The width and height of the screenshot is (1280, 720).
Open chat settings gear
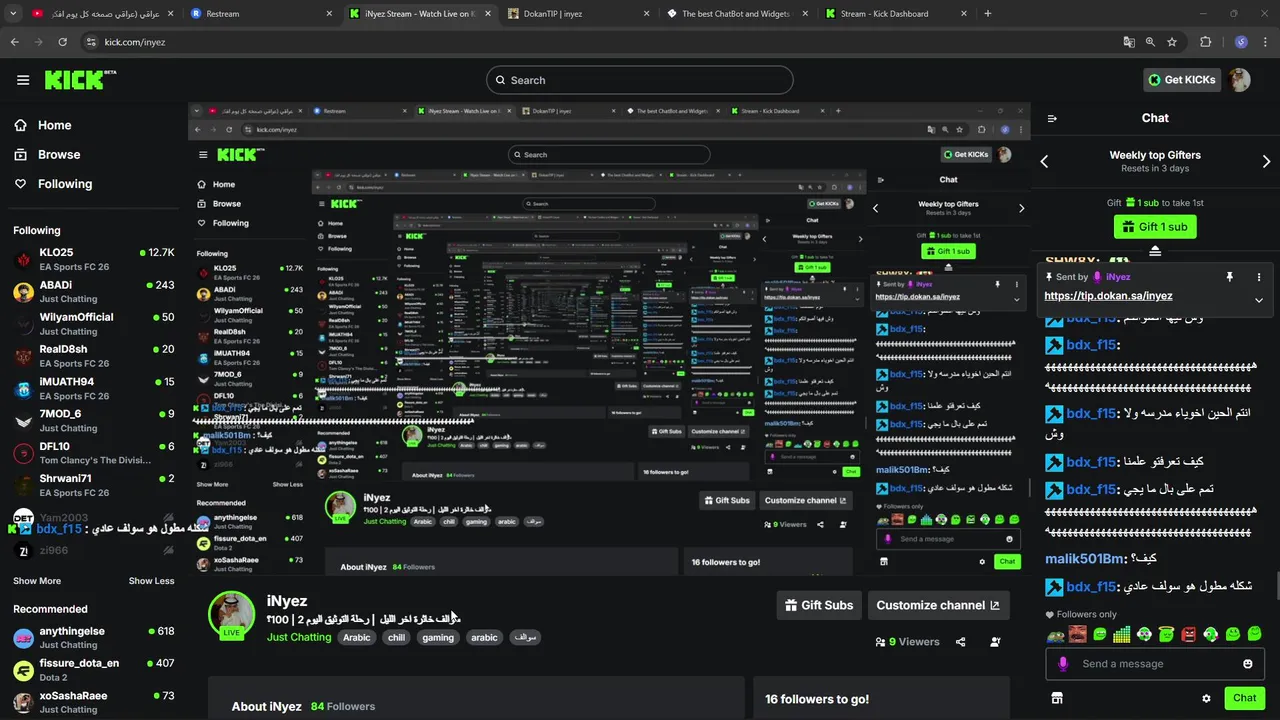tap(1206, 698)
